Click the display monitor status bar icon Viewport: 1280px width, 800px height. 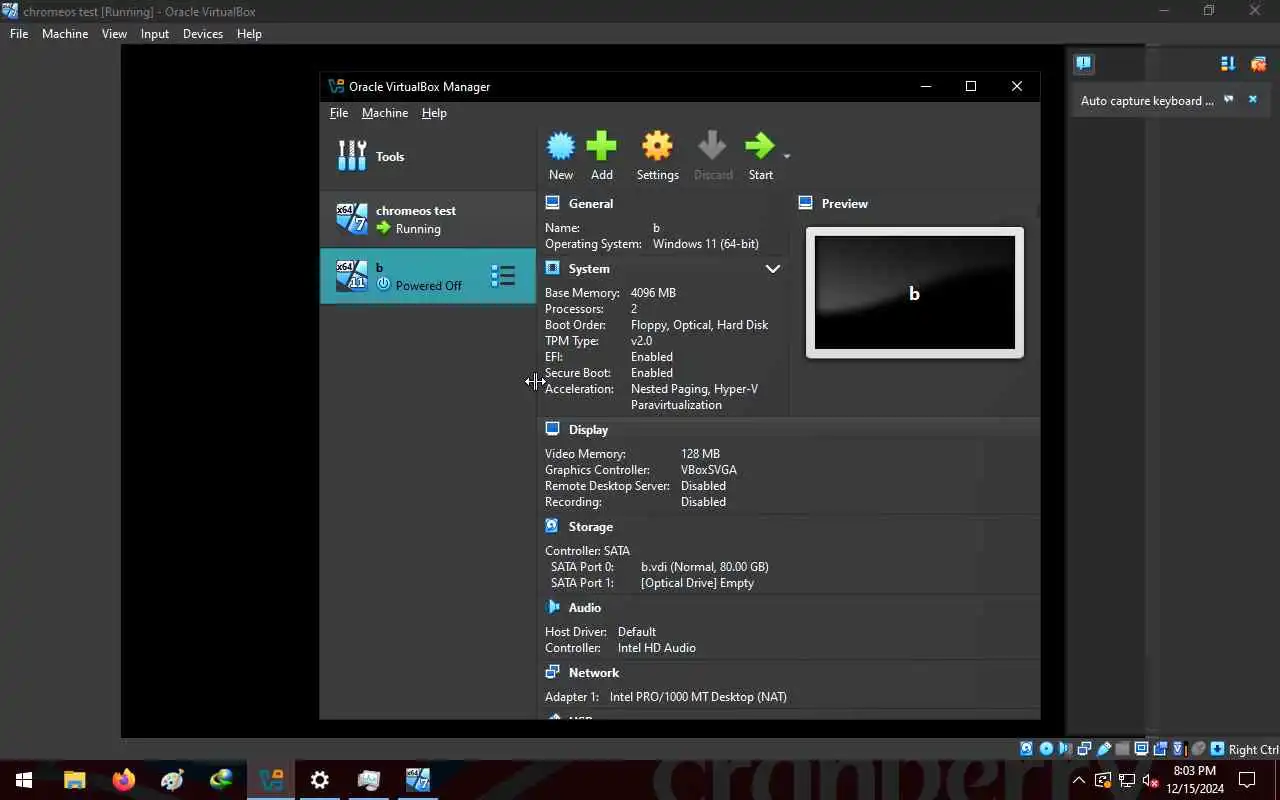[x=1141, y=749]
